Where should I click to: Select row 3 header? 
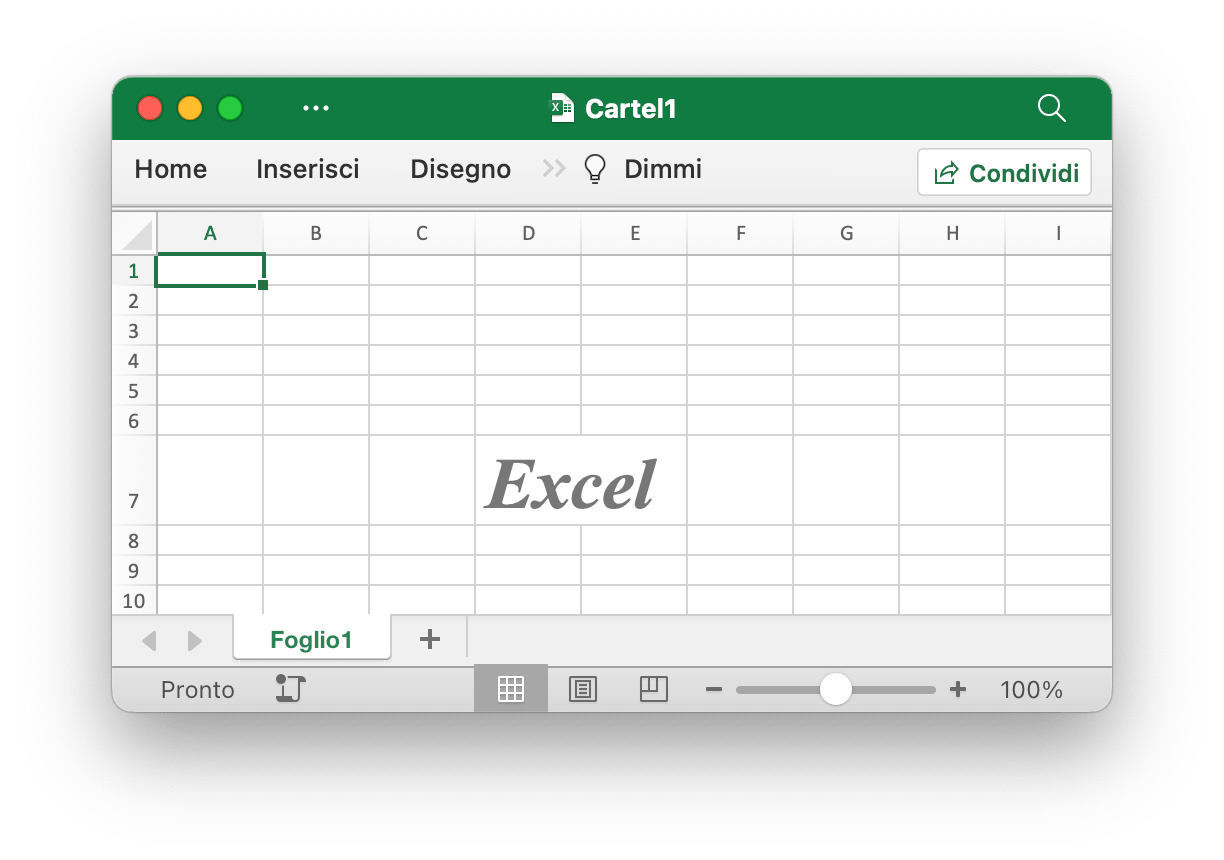point(134,330)
